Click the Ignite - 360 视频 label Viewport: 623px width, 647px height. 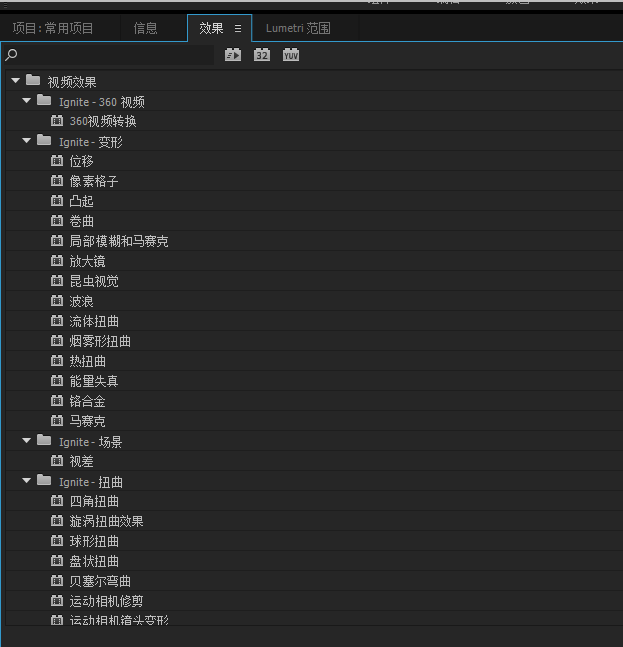(x=101, y=102)
